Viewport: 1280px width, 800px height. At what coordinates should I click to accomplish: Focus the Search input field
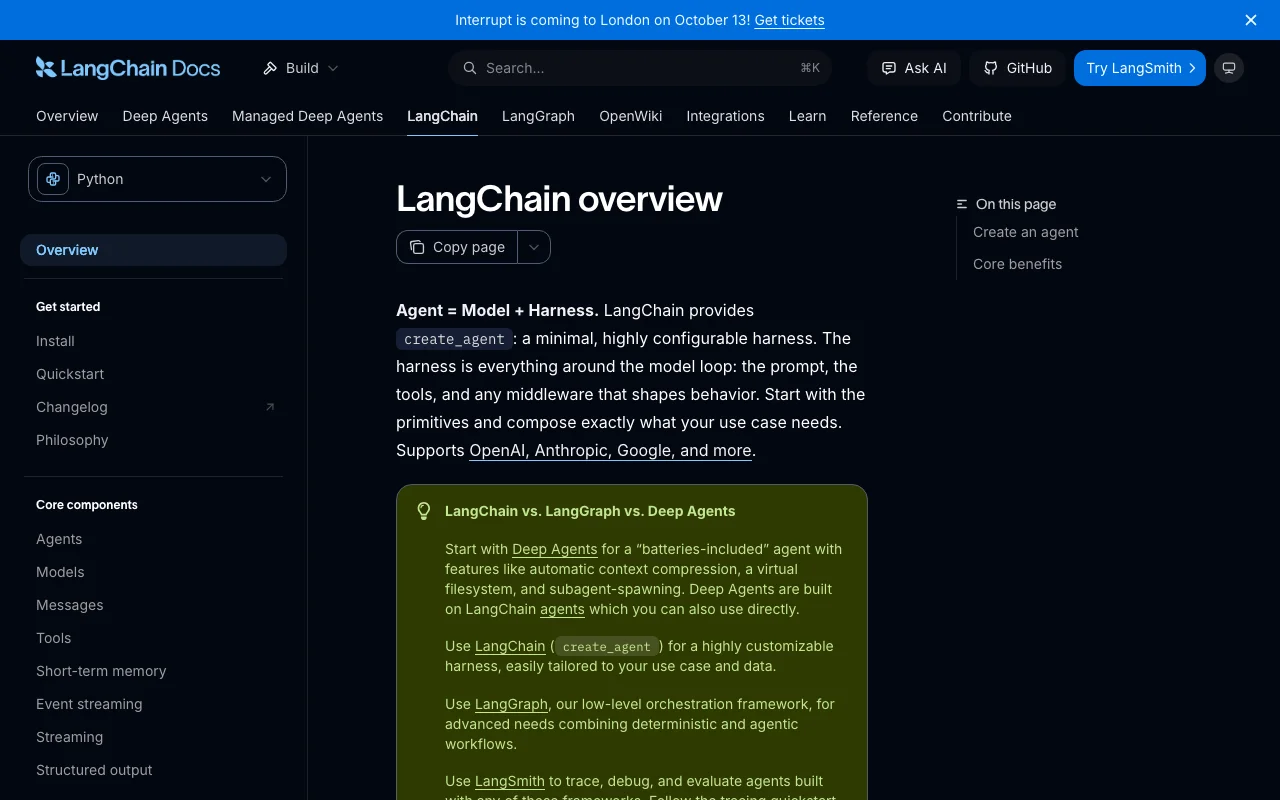click(640, 68)
